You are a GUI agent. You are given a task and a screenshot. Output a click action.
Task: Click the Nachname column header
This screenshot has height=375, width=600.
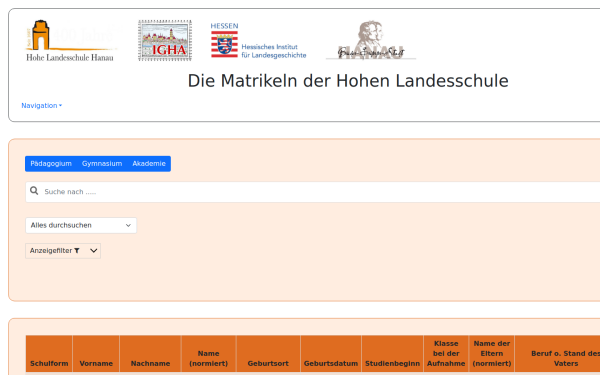click(150, 354)
